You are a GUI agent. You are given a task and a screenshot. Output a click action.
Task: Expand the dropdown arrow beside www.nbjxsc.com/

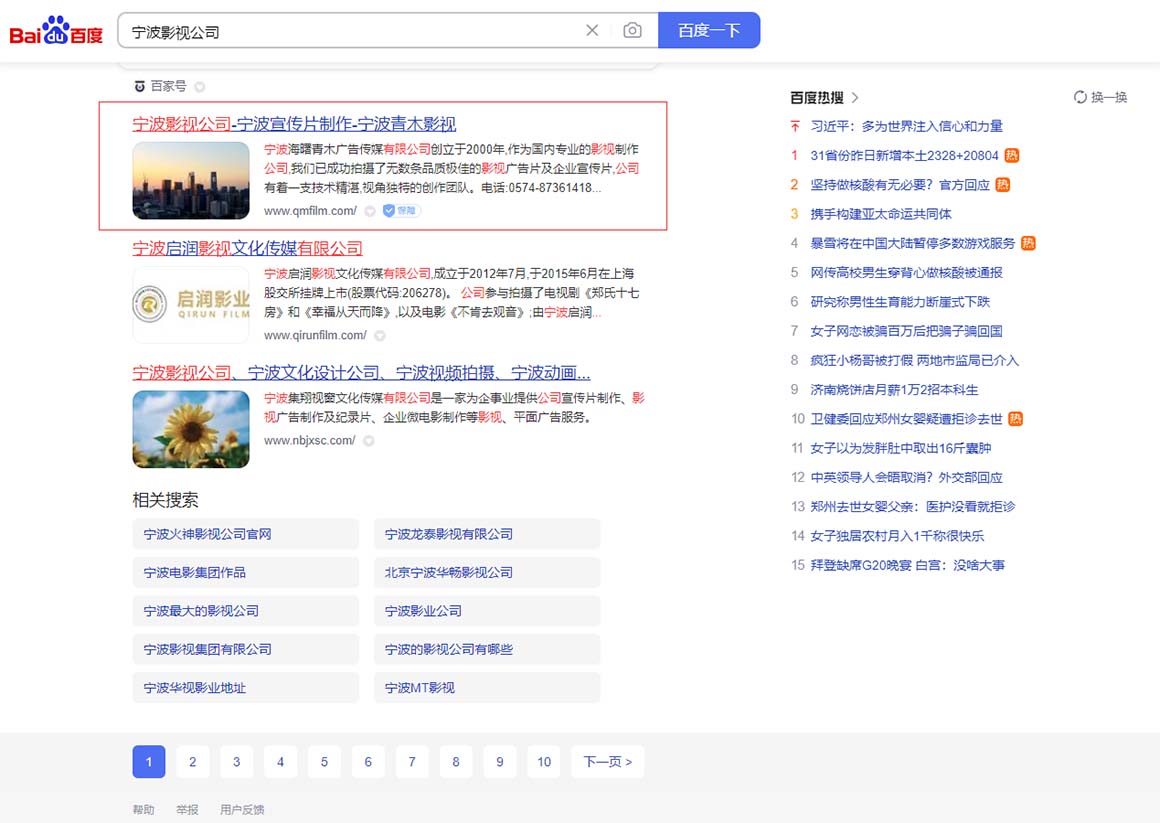point(369,441)
